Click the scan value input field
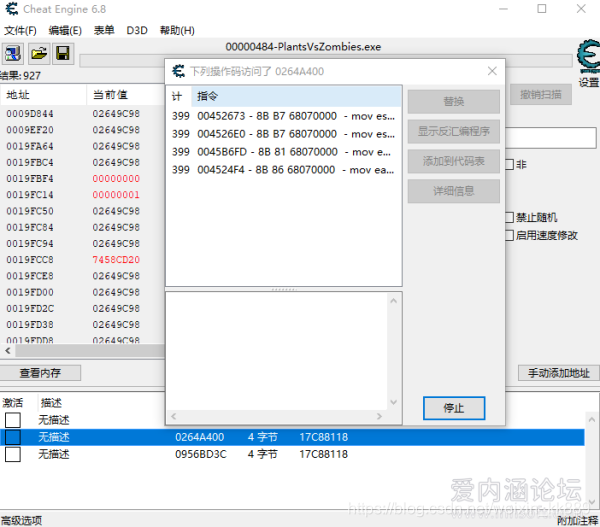The image size is (600, 527). (551, 138)
